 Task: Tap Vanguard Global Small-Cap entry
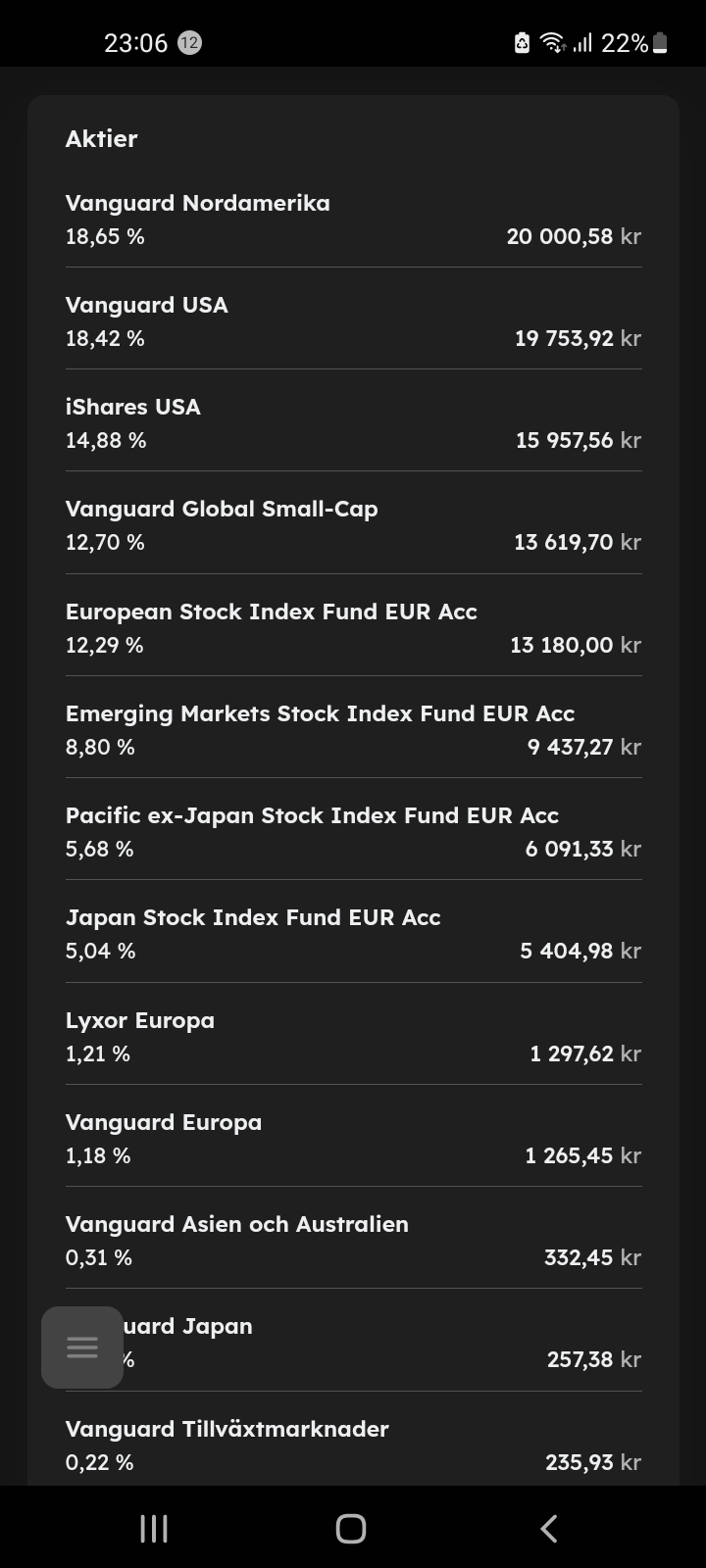(353, 525)
